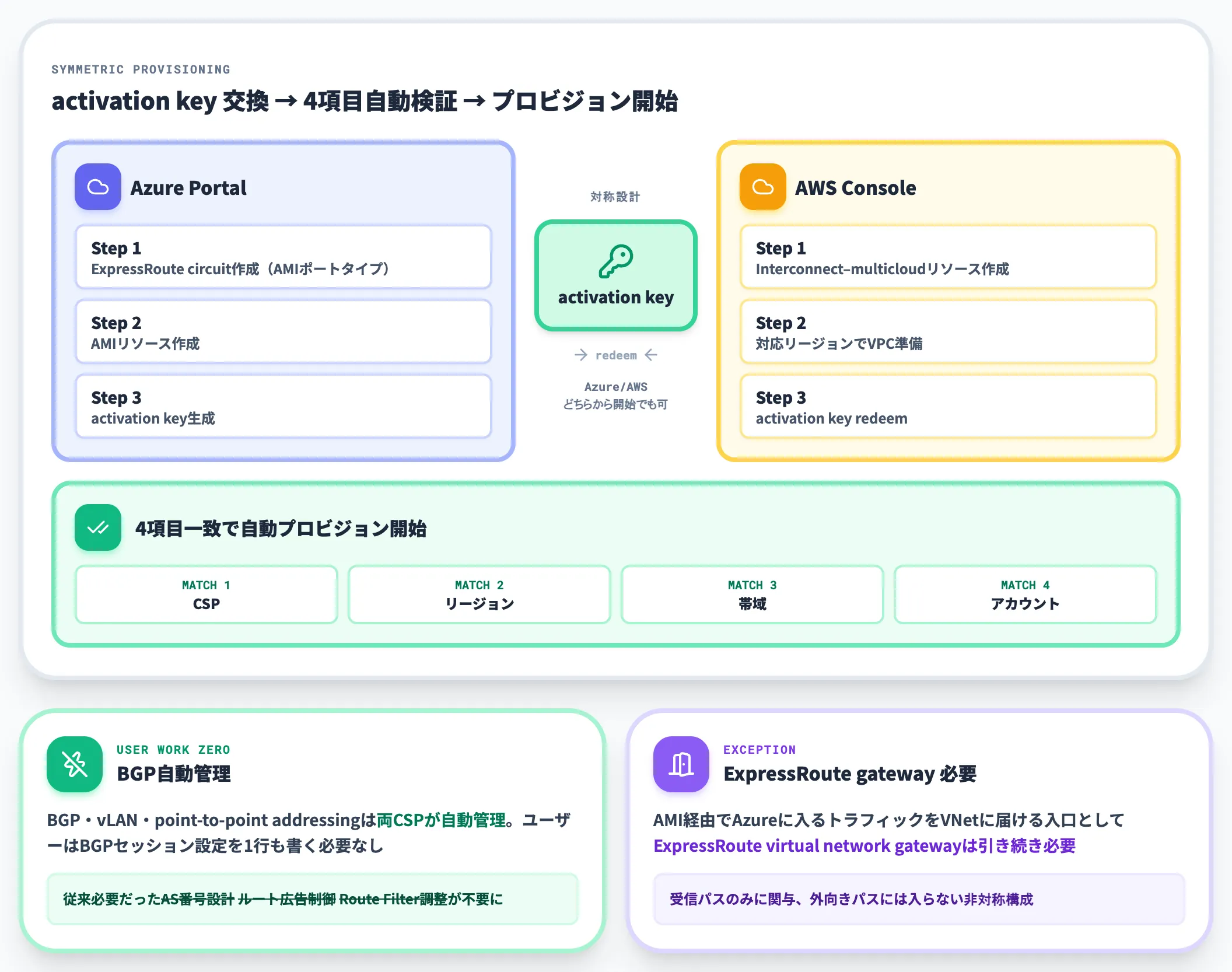Image resolution: width=1232 pixels, height=972 pixels.
Task: Click the left arrow right of redeem
Action: pyautogui.click(x=651, y=355)
